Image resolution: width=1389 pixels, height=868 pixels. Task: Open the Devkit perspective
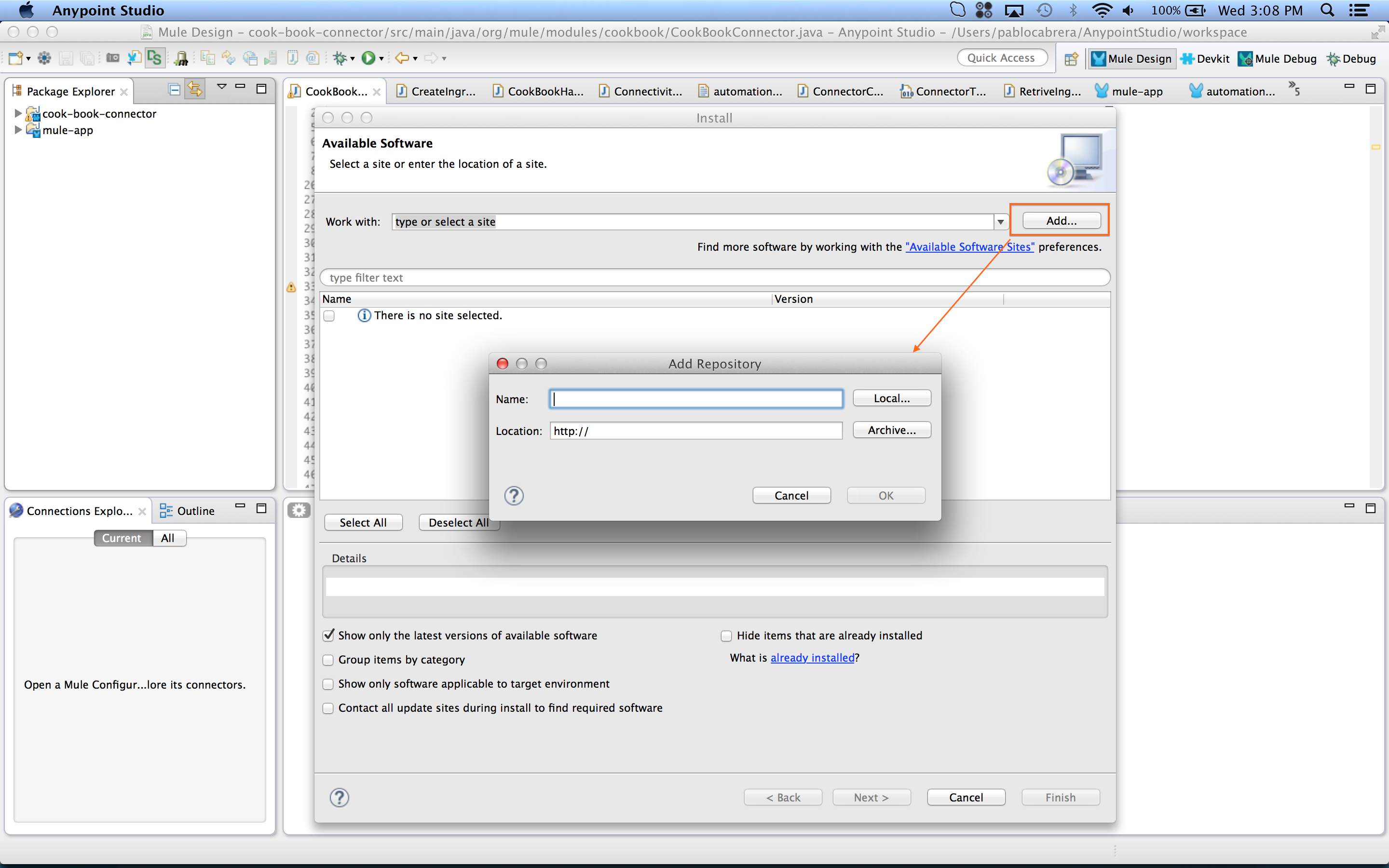click(x=1206, y=58)
